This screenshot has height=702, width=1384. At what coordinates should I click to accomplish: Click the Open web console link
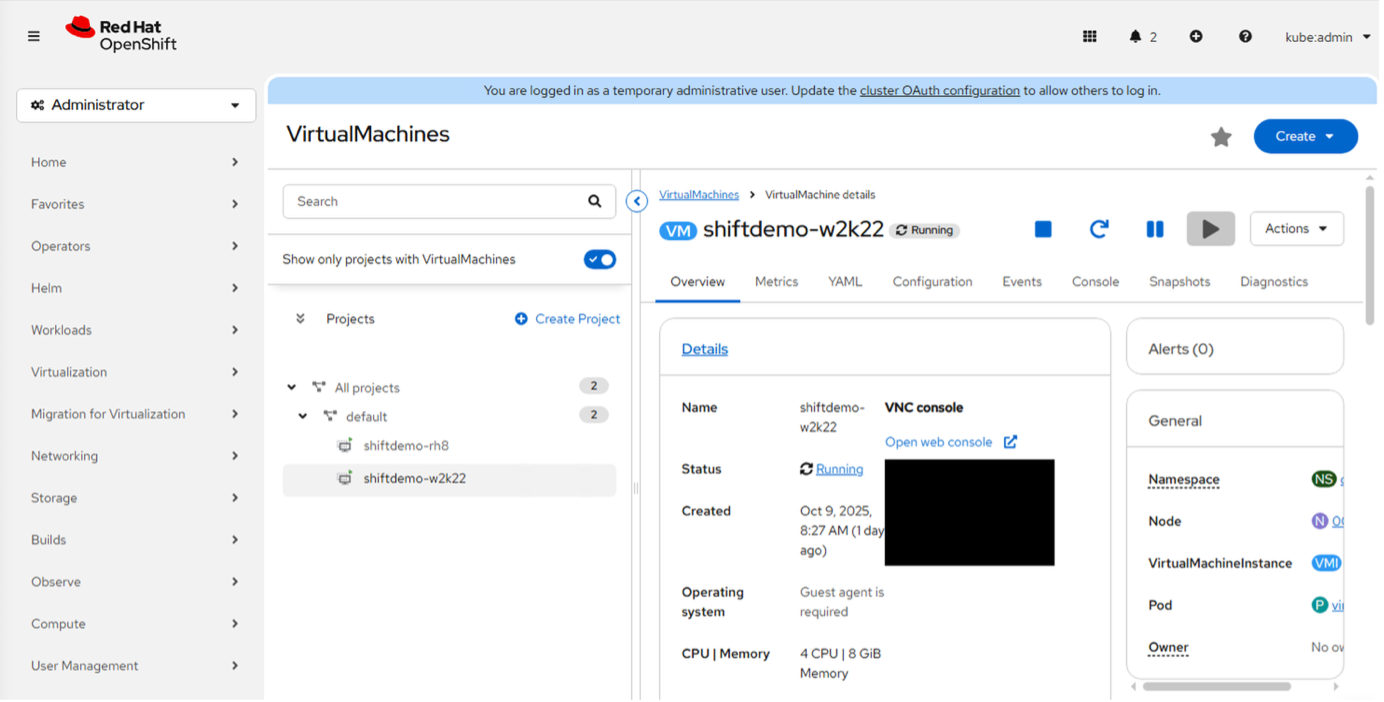point(939,442)
